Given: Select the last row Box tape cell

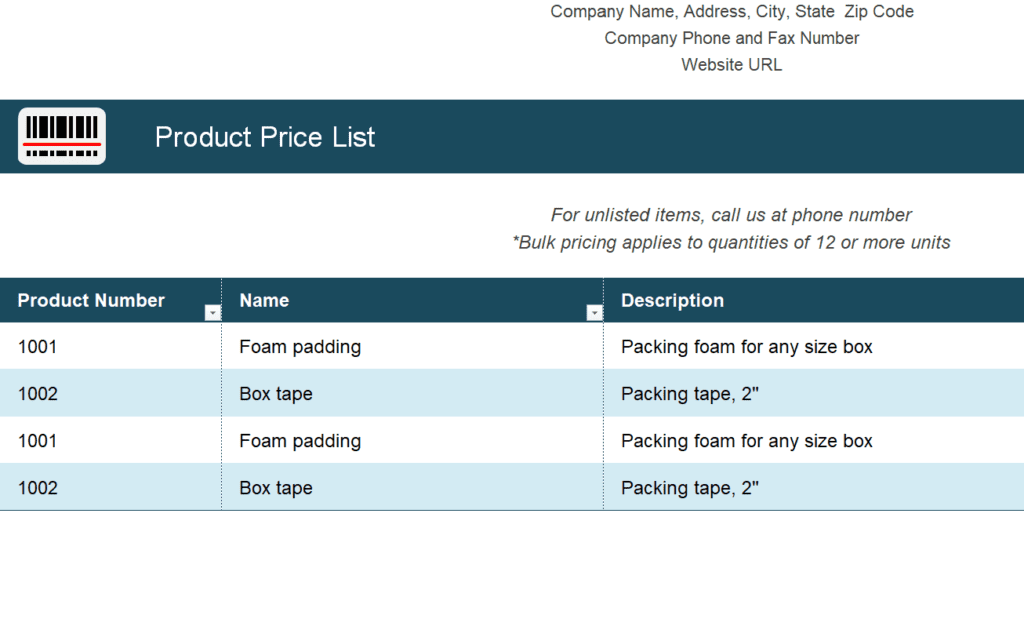Looking at the screenshot, I should [x=412, y=488].
